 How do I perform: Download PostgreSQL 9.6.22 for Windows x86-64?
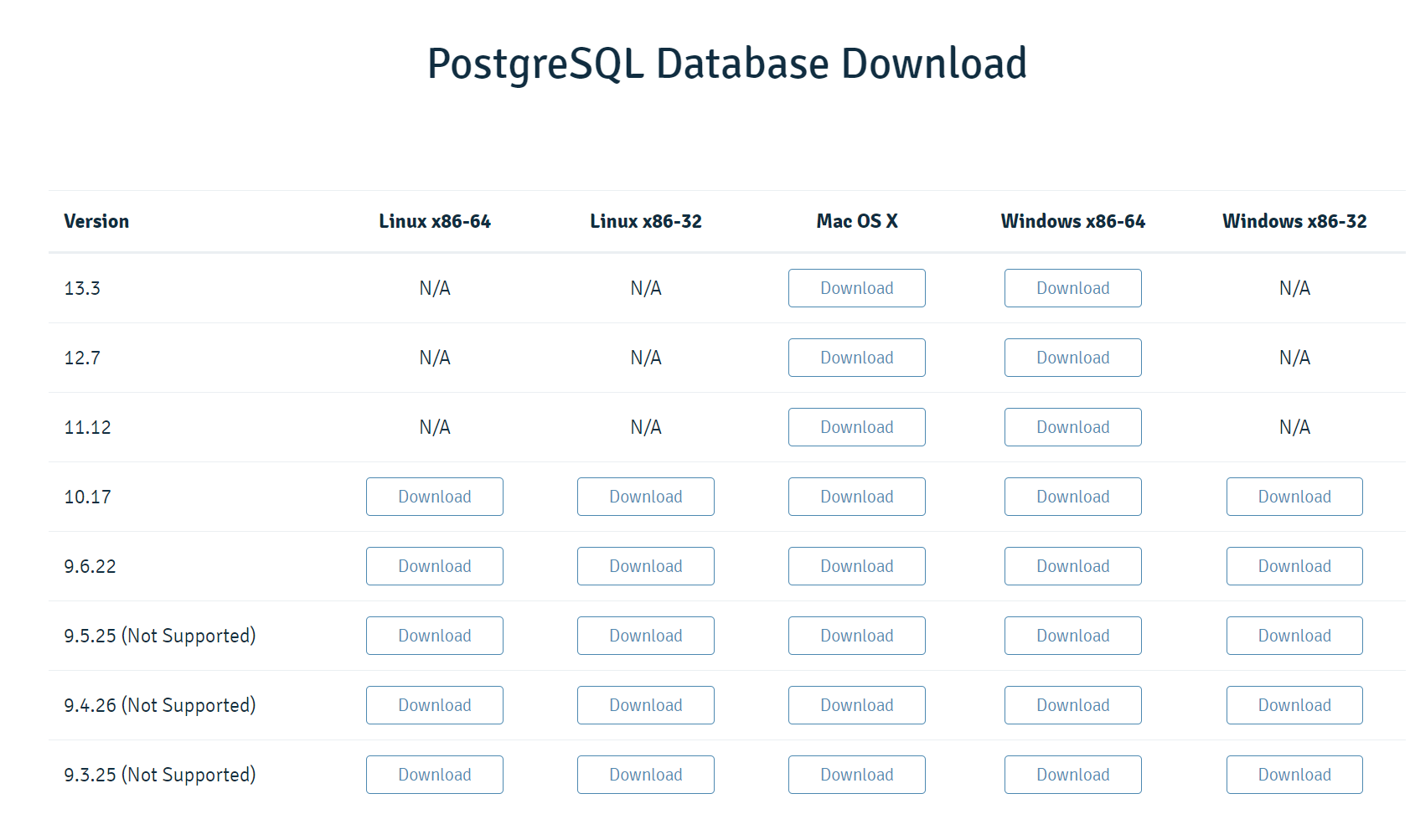1072,566
